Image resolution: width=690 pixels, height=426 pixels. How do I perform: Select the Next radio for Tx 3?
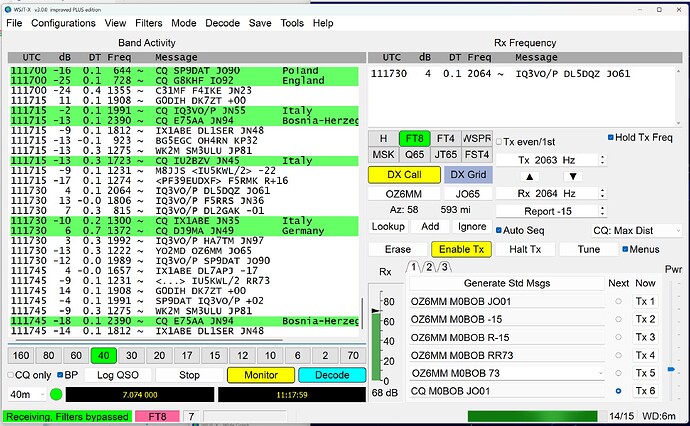point(618,337)
